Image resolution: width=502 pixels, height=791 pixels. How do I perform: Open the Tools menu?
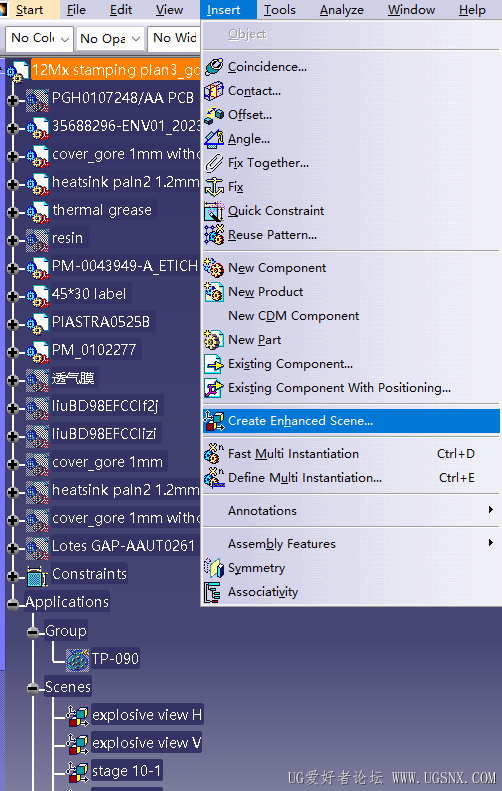280,10
